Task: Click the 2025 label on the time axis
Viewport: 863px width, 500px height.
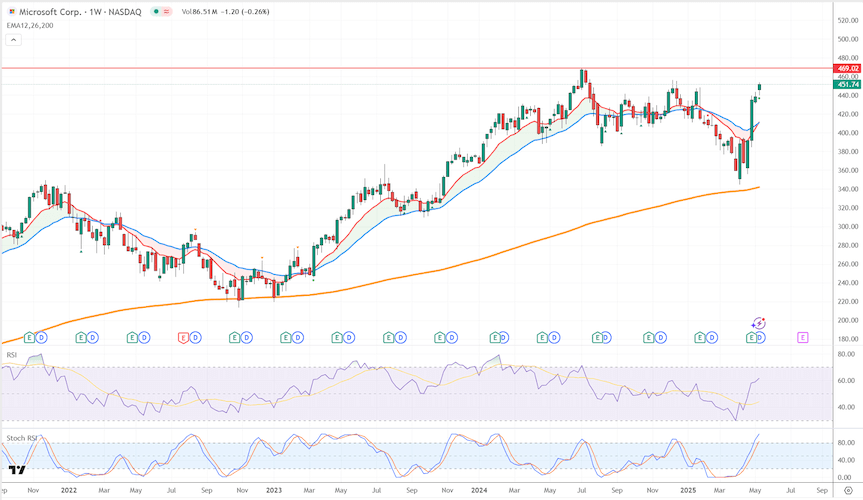Action: tap(688, 490)
